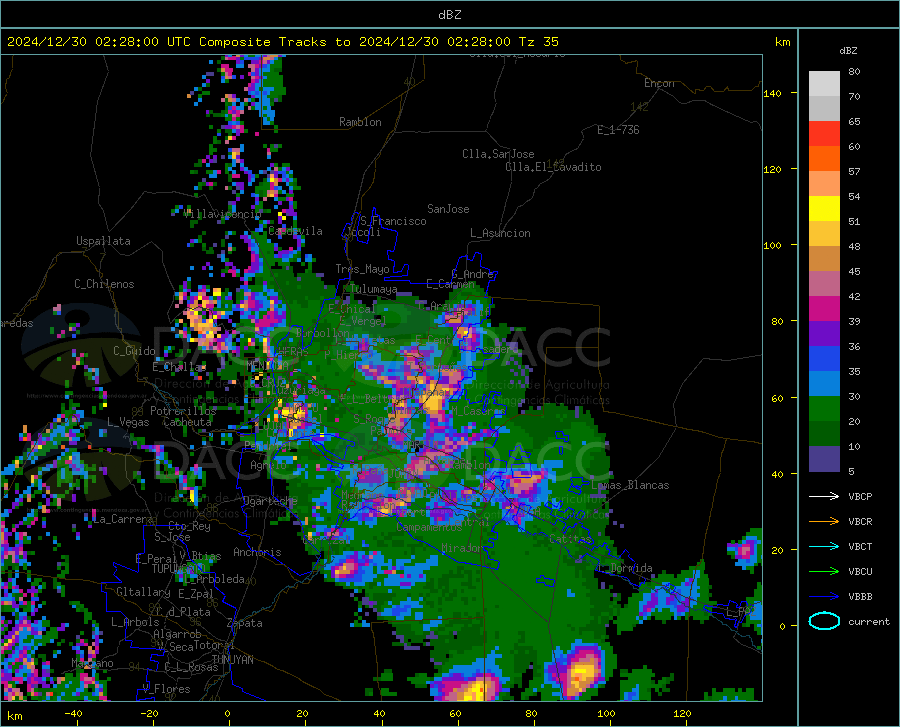
Task: Click the C_Chilenos place label
Action: coord(104,284)
